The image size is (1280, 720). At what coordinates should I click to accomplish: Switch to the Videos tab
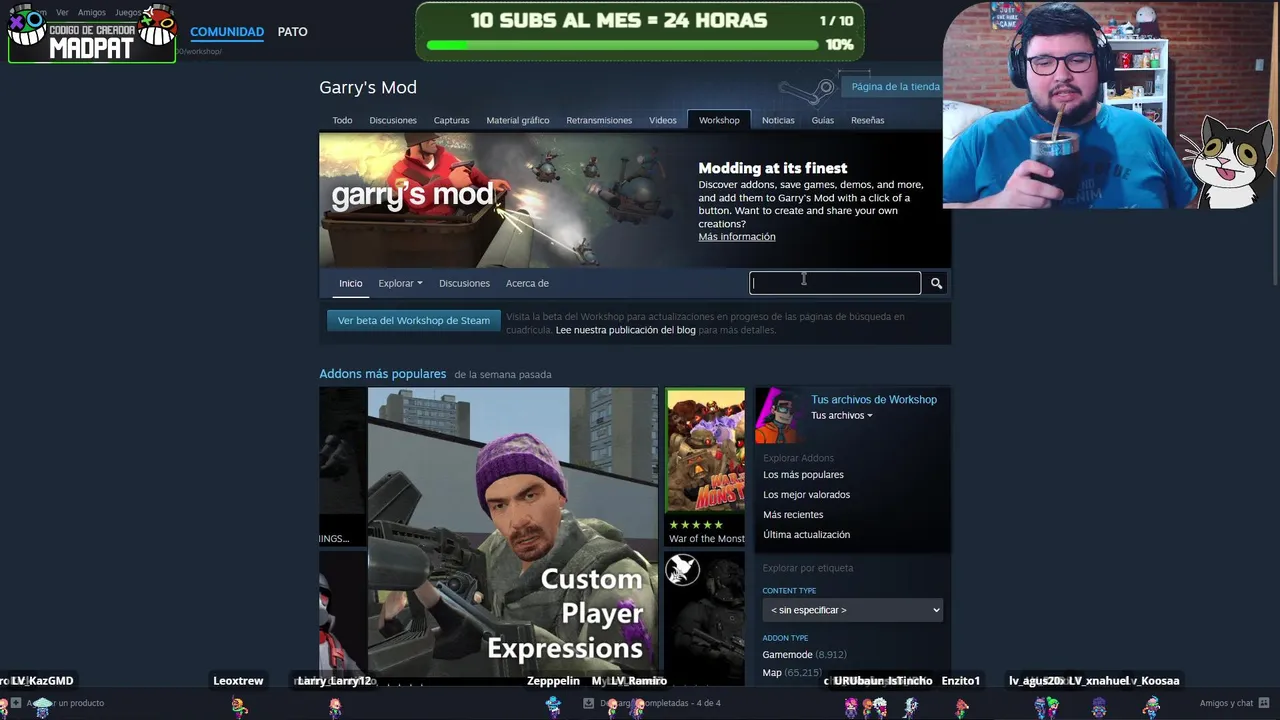(x=663, y=120)
